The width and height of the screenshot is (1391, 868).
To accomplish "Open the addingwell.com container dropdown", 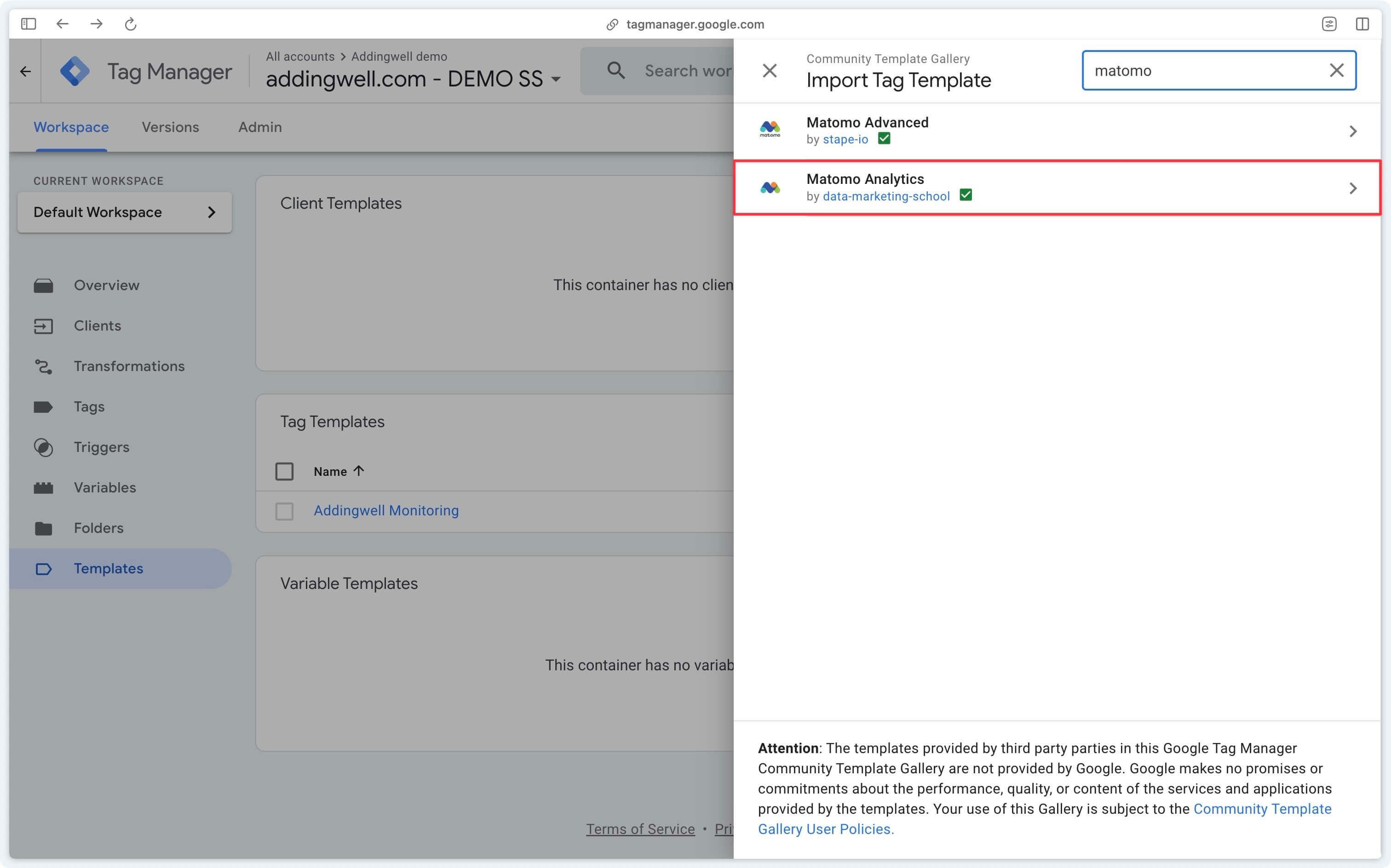I will point(556,79).
